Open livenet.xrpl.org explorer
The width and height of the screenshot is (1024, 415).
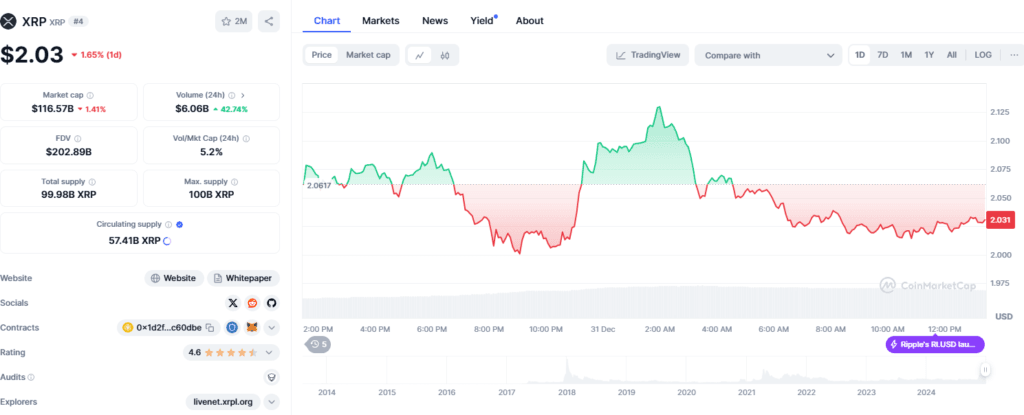click(223, 402)
